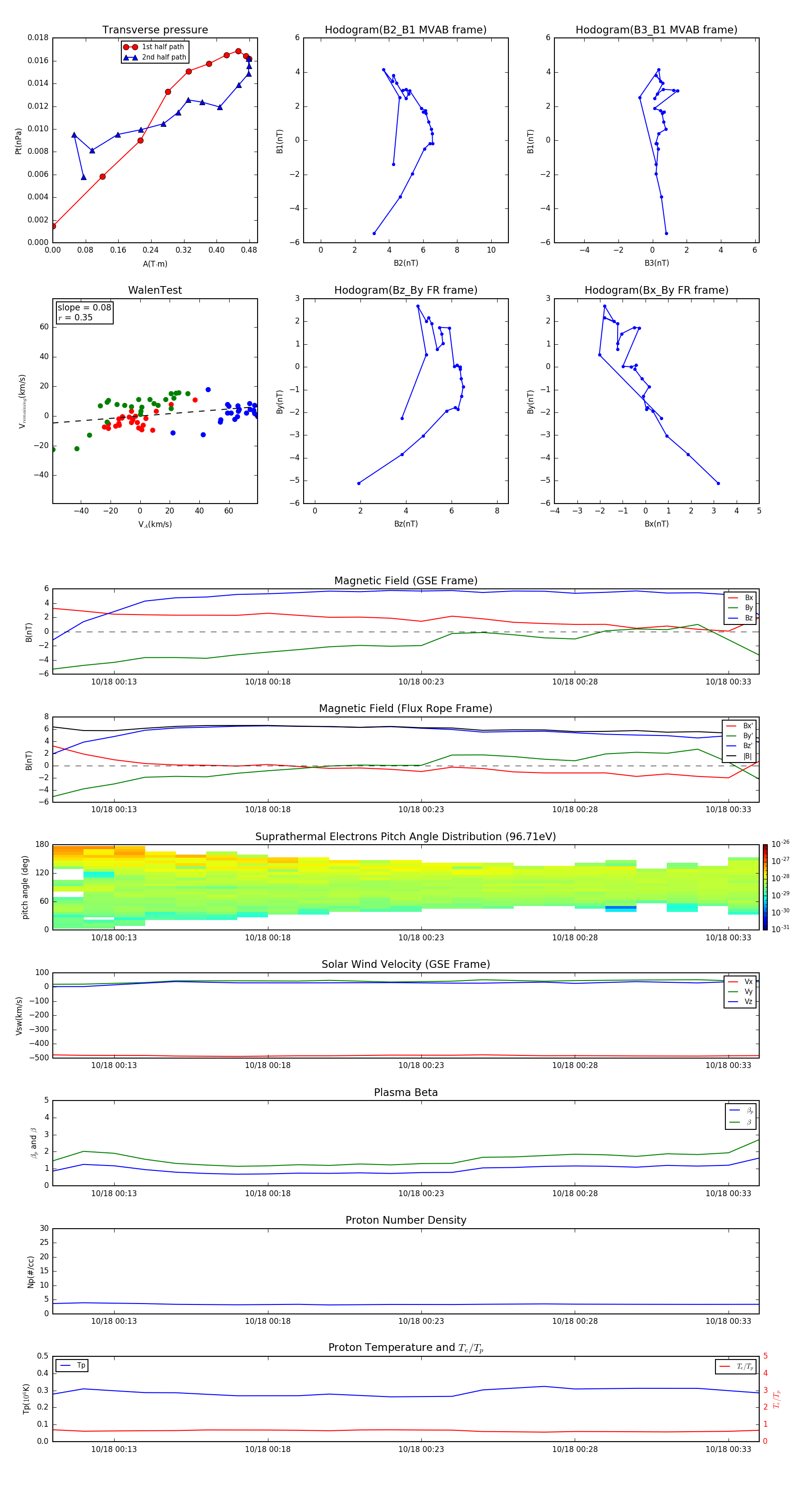Select the red "Te/Tp" legend entry
Image resolution: width=812 pixels, height=1489 pixels.
point(736,1366)
